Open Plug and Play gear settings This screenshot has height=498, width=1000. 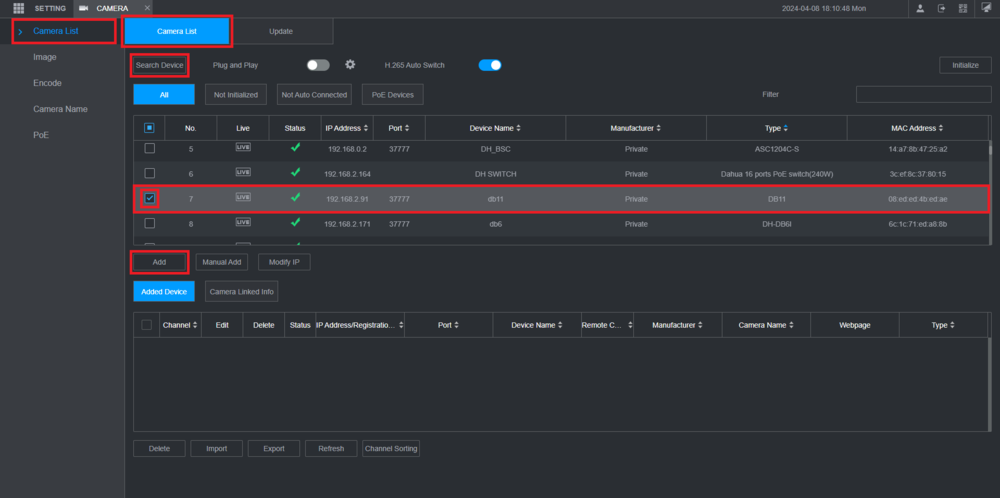(x=350, y=64)
